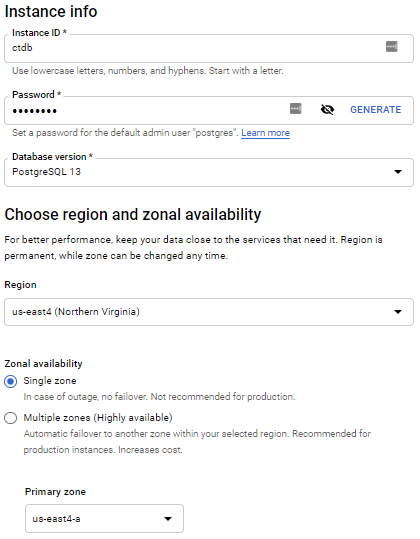This screenshot has height=539, width=420.
Task: Click the password manager icon in Password field
Action: pos(296,109)
